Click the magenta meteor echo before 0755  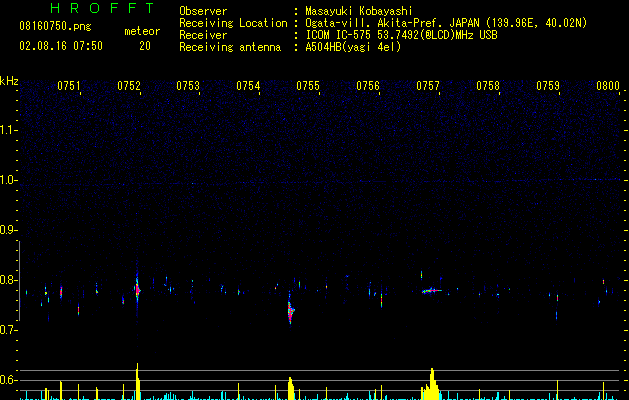(290, 311)
